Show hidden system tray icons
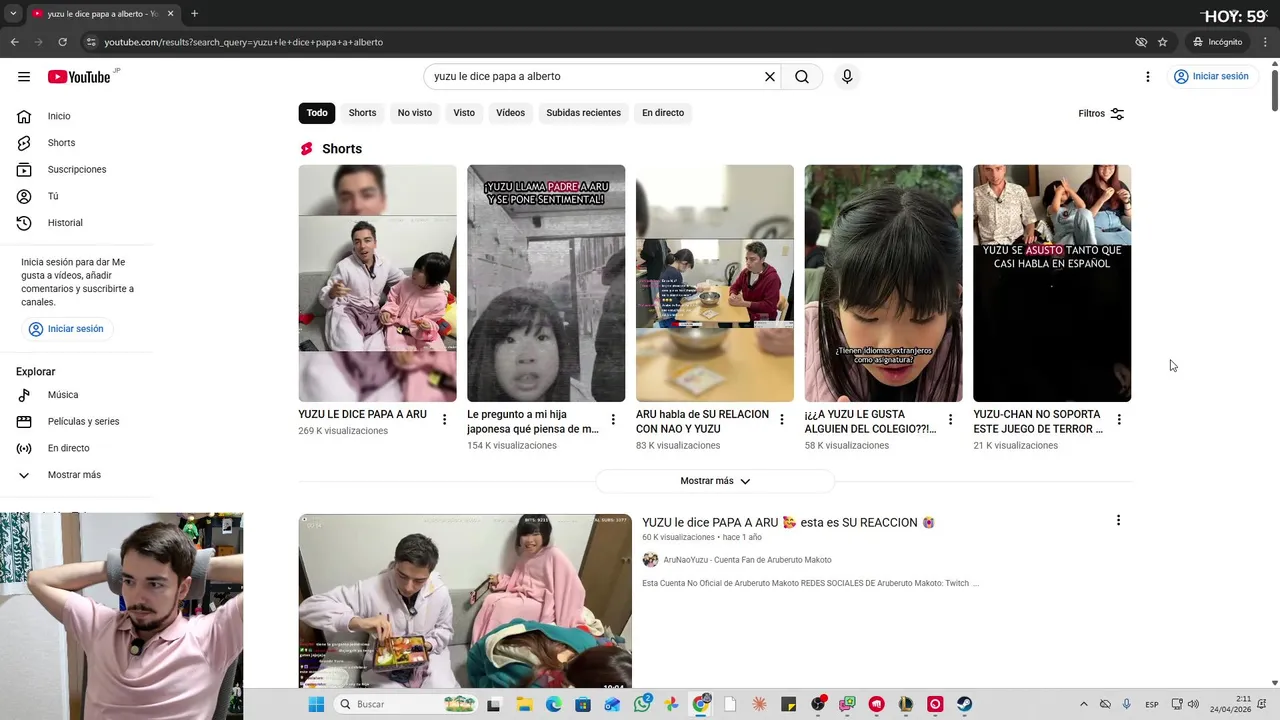This screenshot has height=720, width=1280. pyautogui.click(x=1083, y=705)
